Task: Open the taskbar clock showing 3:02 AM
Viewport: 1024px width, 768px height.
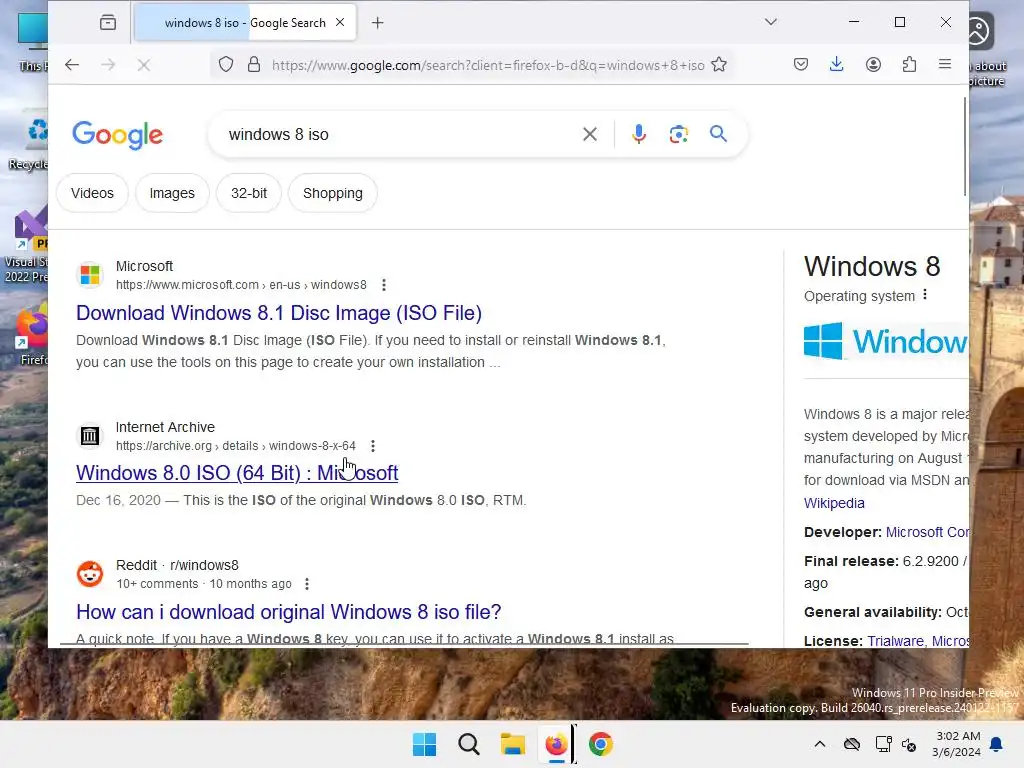Action: (x=957, y=744)
